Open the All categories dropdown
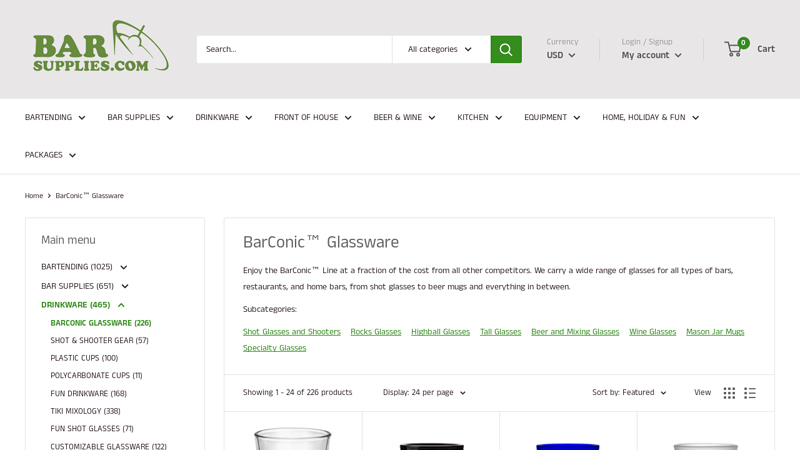 (441, 49)
